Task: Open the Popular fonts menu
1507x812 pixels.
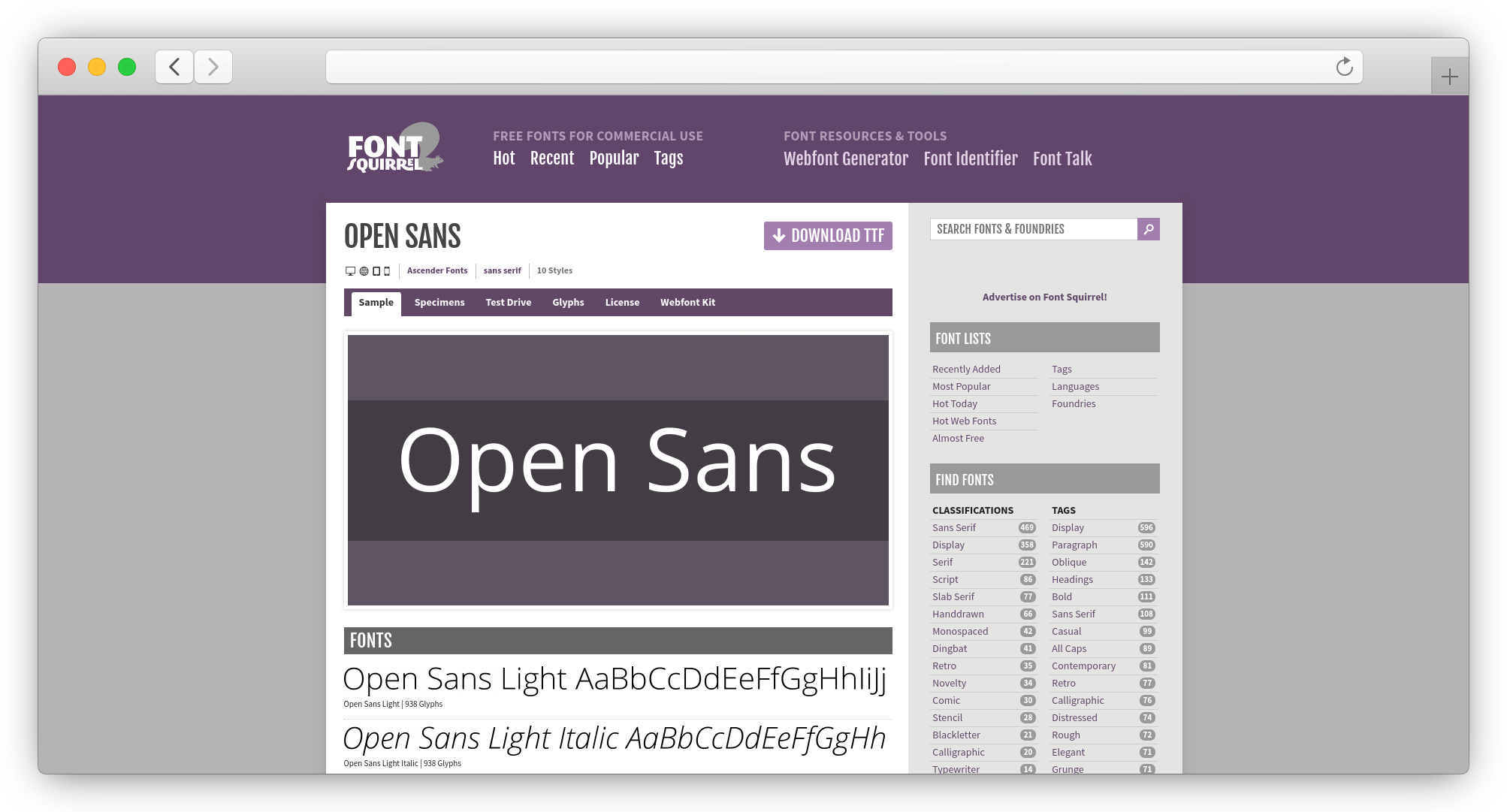Action: (x=614, y=158)
